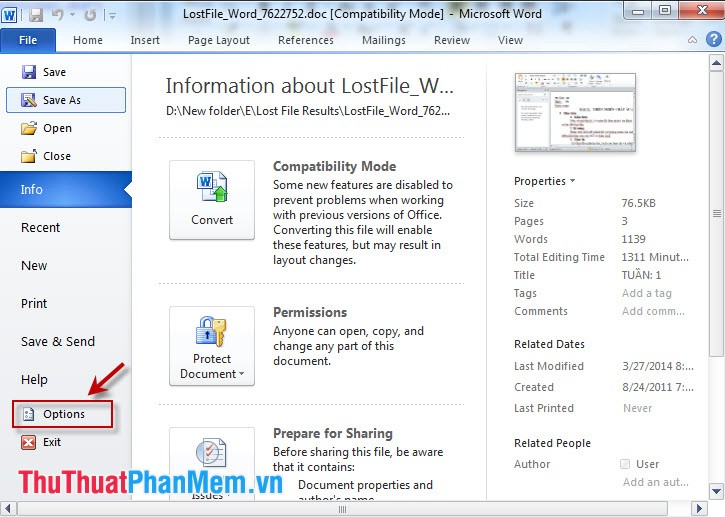The width and height of the screenshot is (725, 517).
Task: Click the vertical scrollbar thumb
Action: click(x=716, y=214)
